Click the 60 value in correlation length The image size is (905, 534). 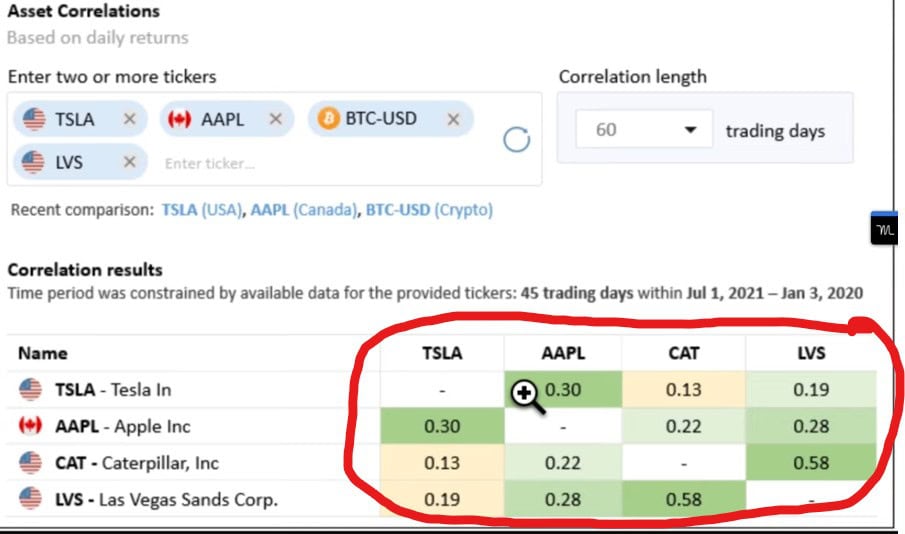[x=606, y=129]
